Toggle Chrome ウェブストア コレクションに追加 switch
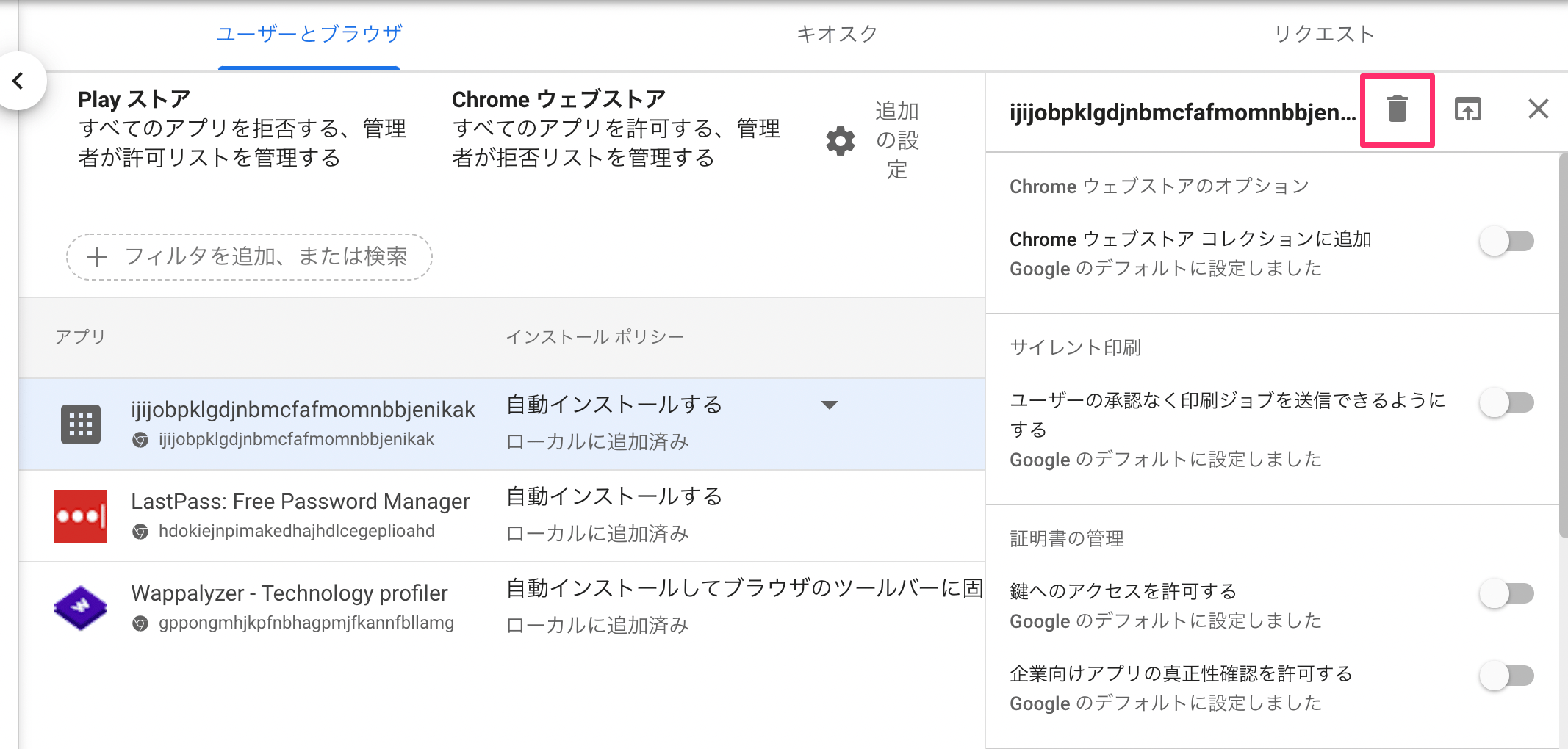The image size is (1568, 749). click(1507, 241)
